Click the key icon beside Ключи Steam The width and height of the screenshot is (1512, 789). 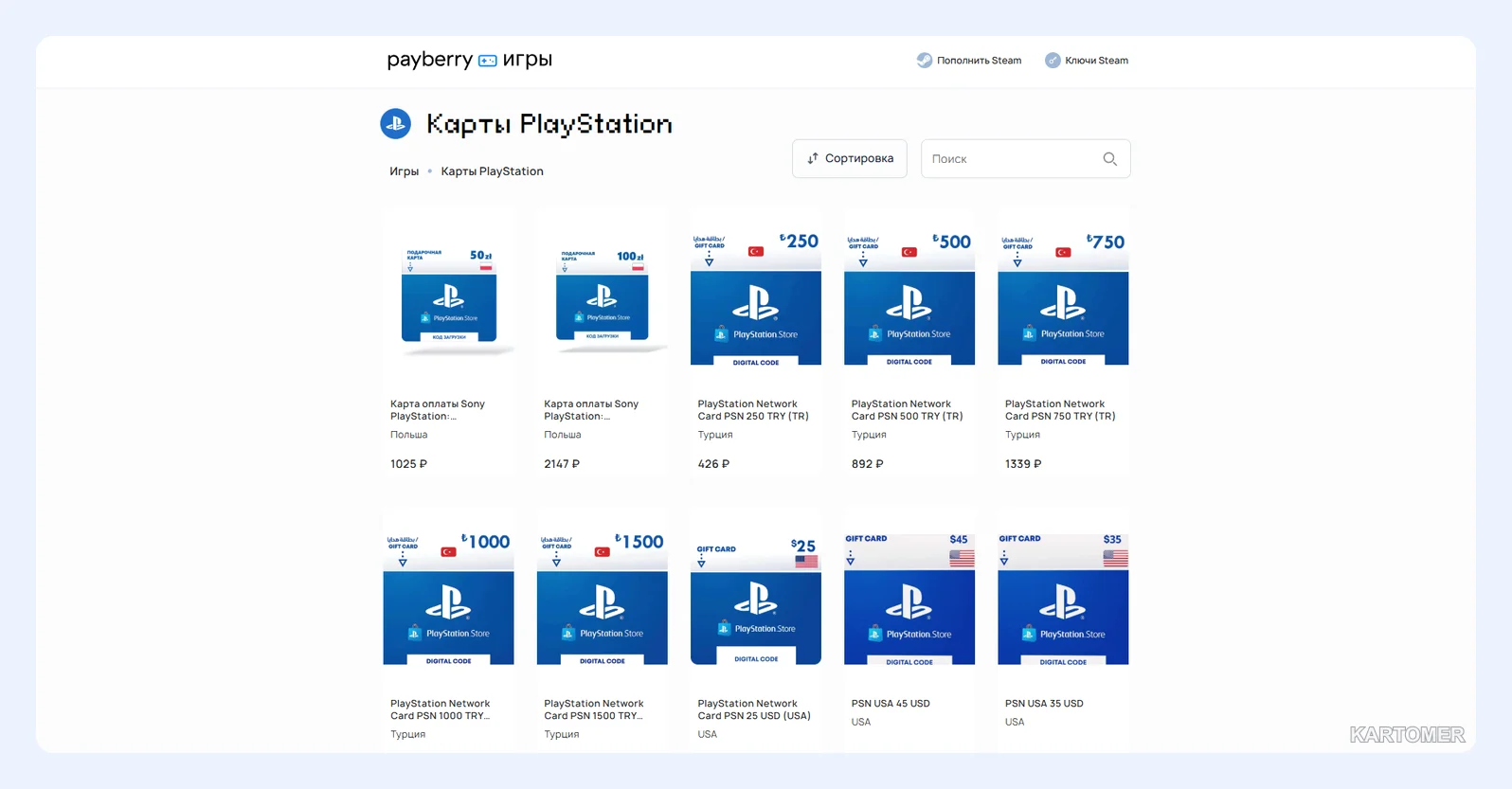1053,61
